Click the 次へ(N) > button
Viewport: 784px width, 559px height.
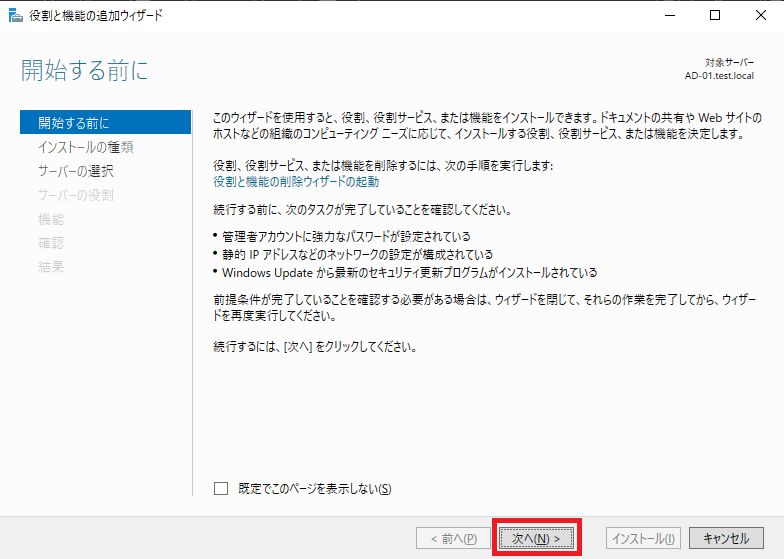536,538
